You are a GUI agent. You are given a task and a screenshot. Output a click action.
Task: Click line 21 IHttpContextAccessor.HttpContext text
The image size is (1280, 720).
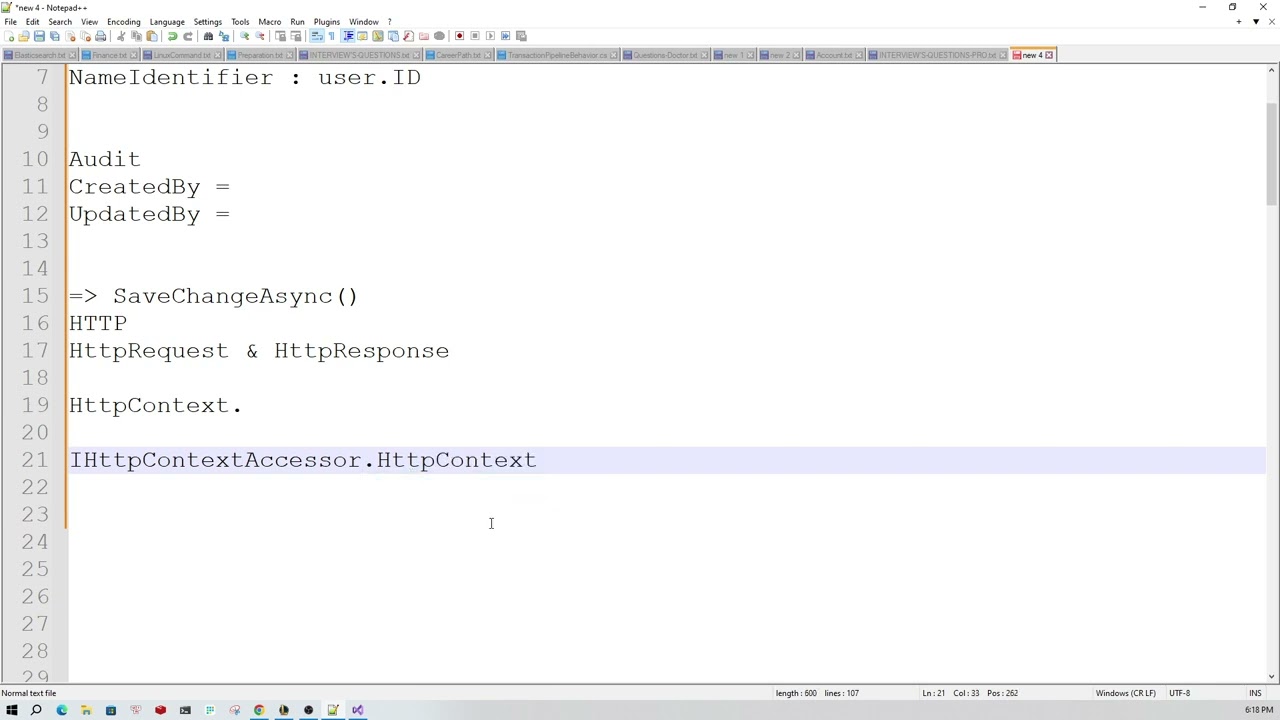[x=302, y=460]
